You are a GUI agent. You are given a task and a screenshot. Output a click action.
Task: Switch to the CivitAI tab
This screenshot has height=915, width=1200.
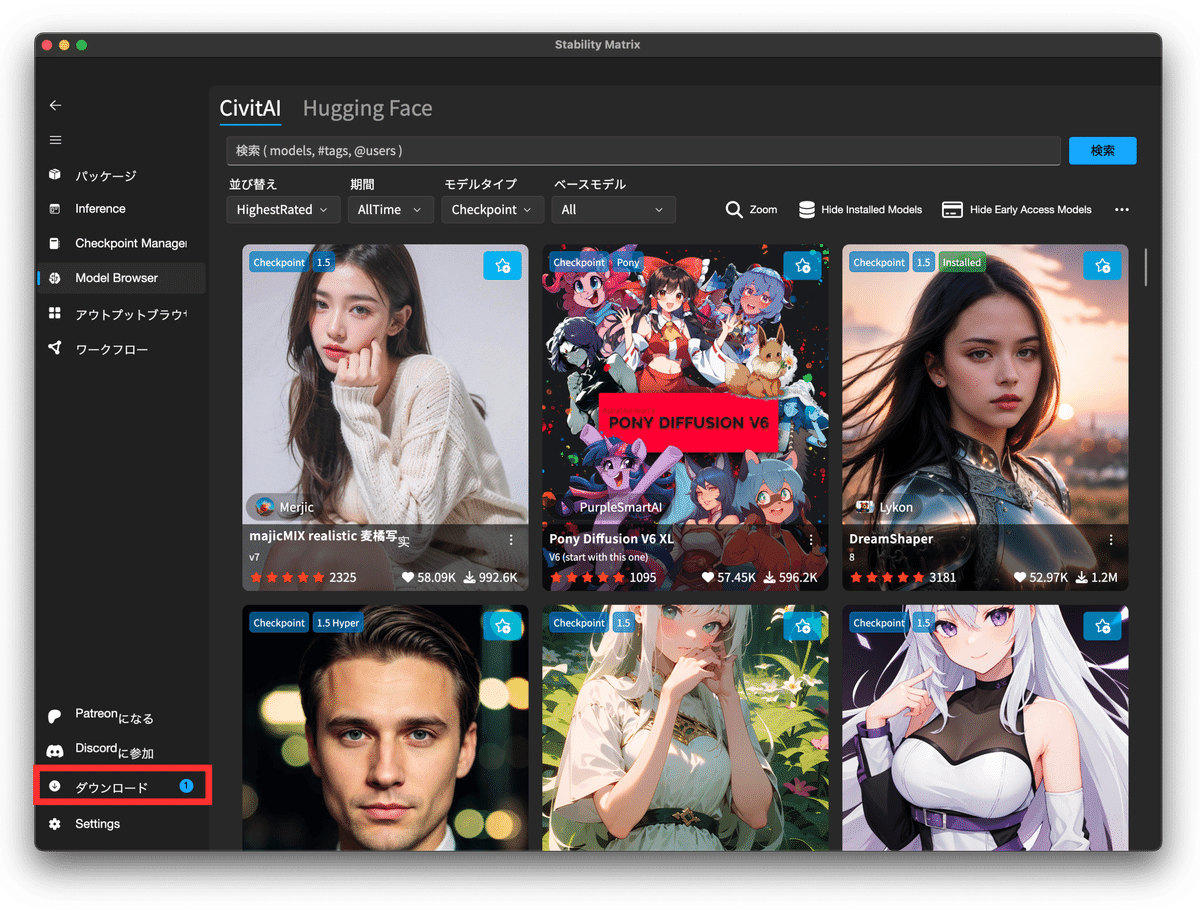[250, 108]
